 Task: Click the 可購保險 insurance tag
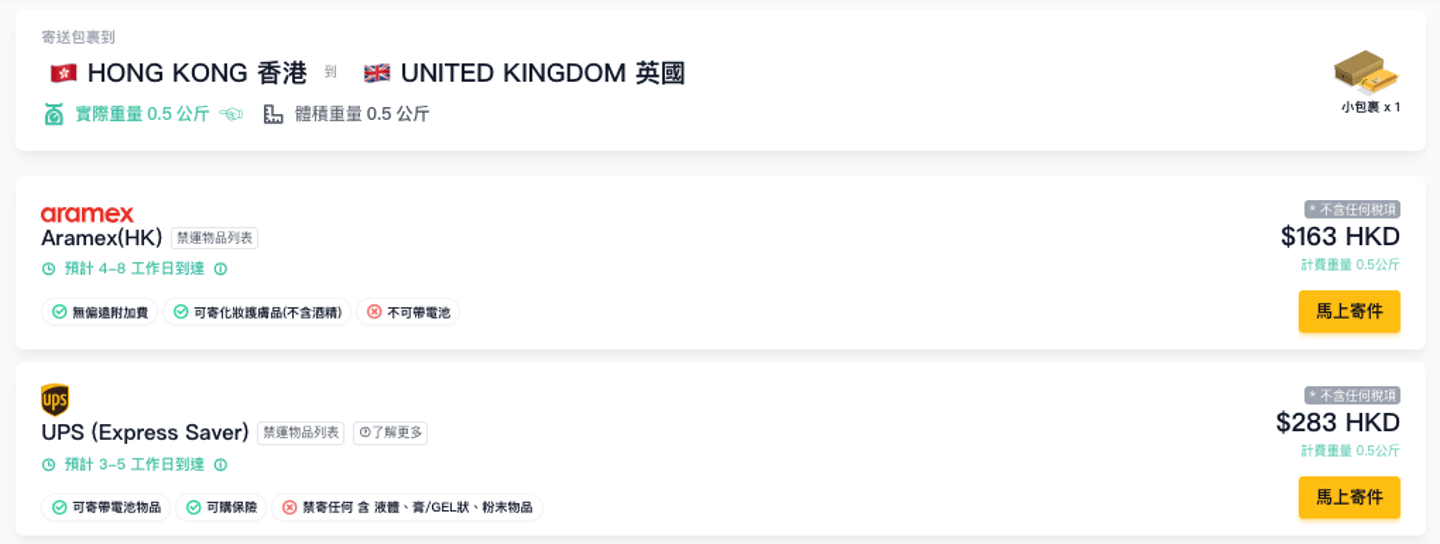point(221,507)
